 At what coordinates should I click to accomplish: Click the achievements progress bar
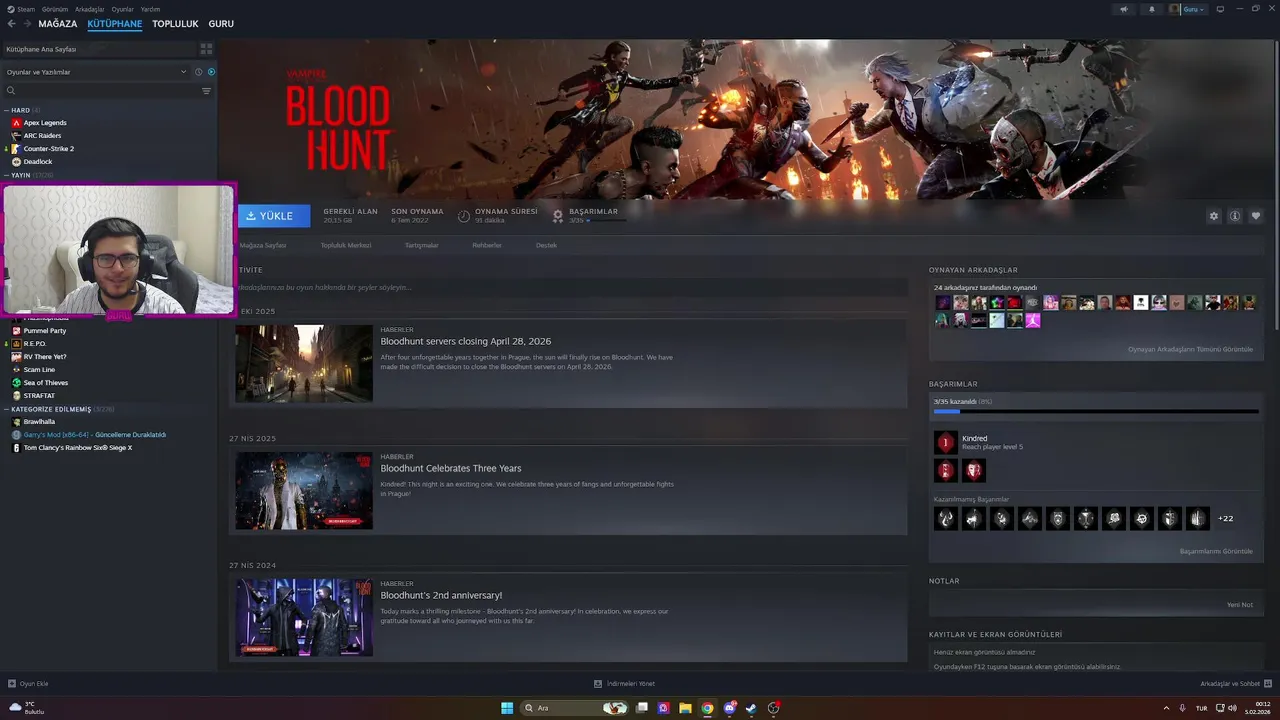pyautogui.click(x=1095, y=411)
